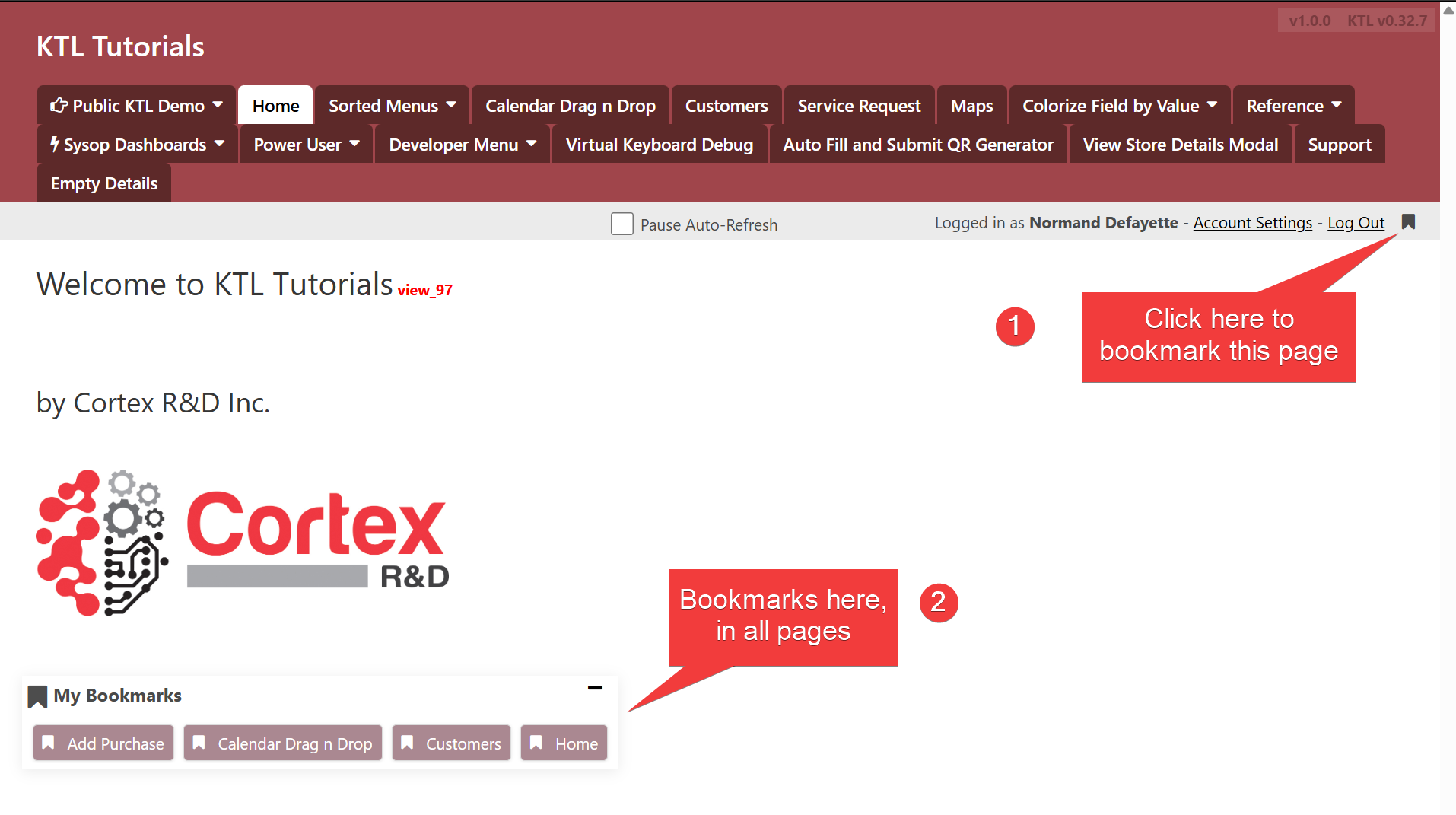Open the Calendar Drag n Drop menu tab

point(571,105)
